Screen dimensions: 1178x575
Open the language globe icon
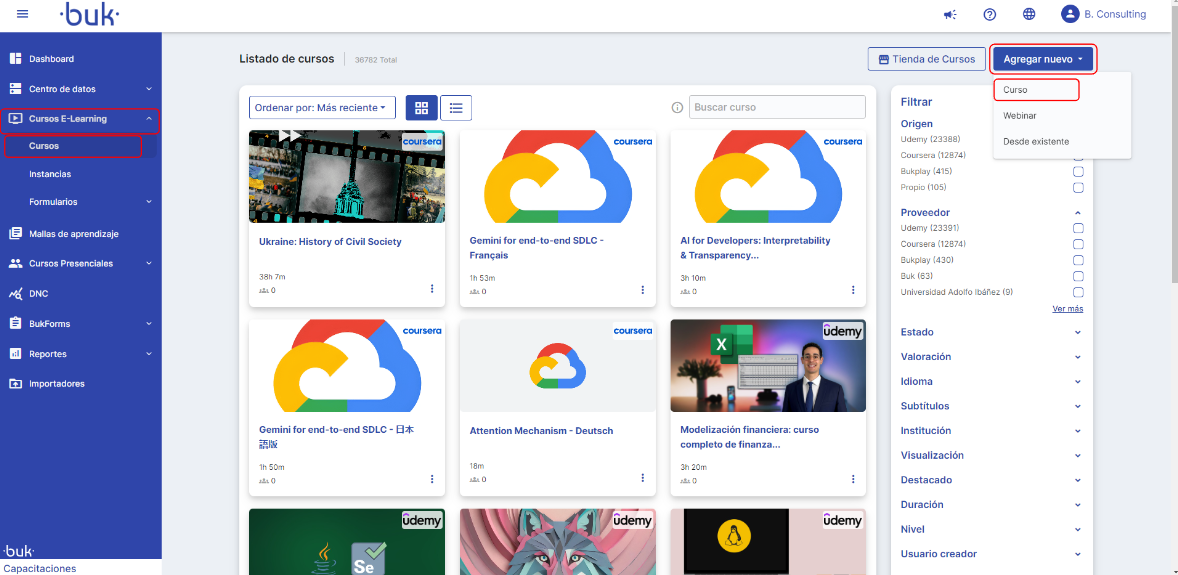[x=1029, y=14]
